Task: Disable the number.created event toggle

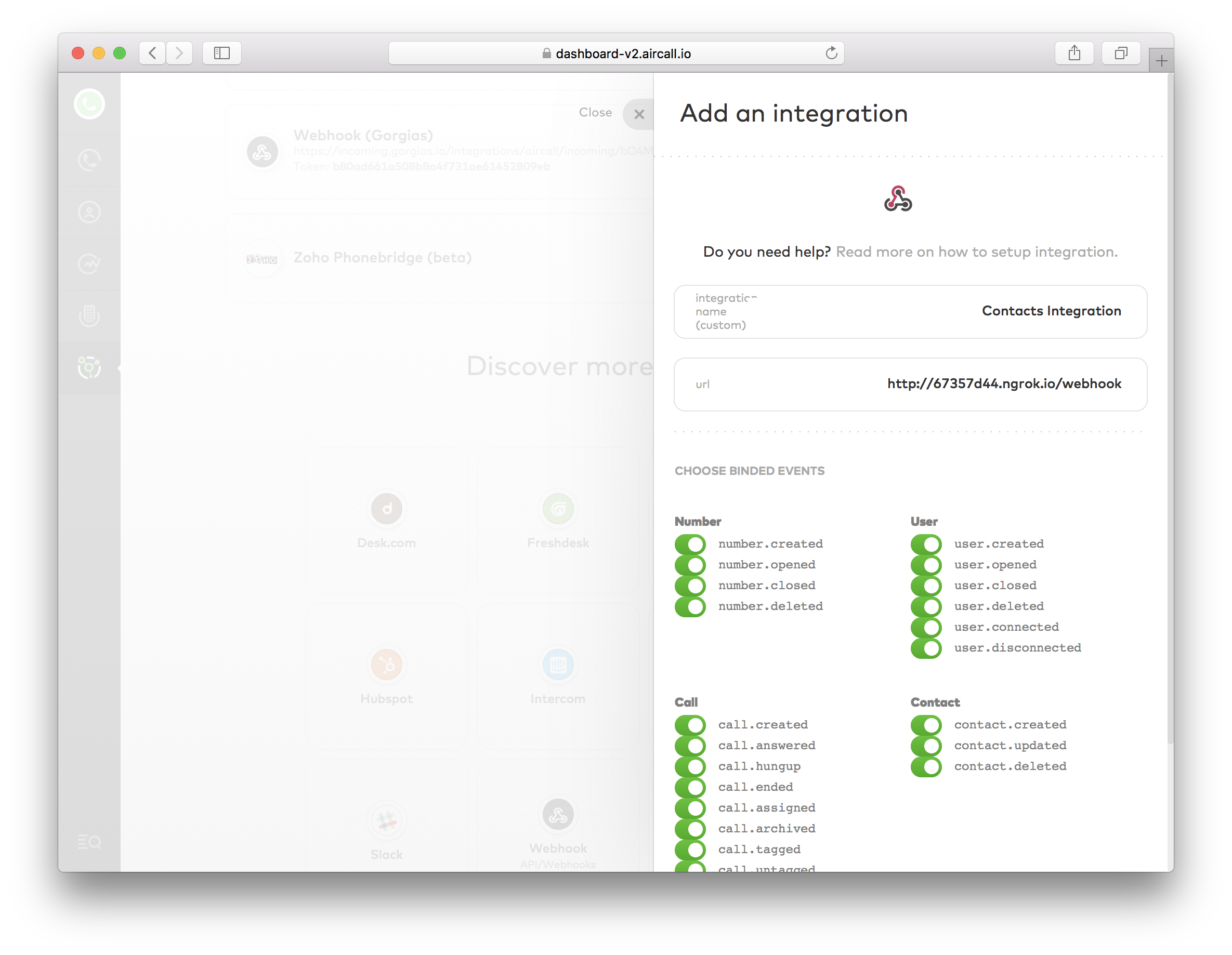Action: click(x=690, y=543)
